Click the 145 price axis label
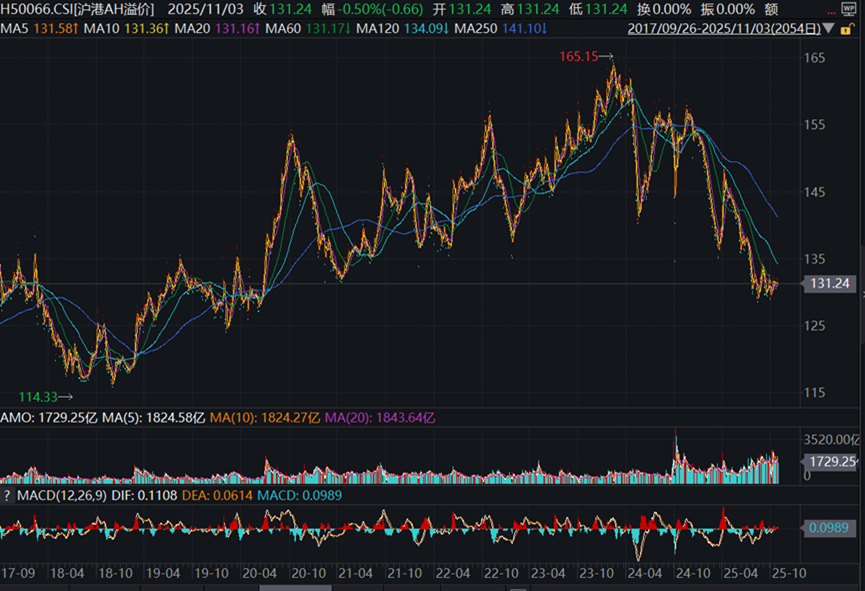865x591 pixels. coord(815,192)
